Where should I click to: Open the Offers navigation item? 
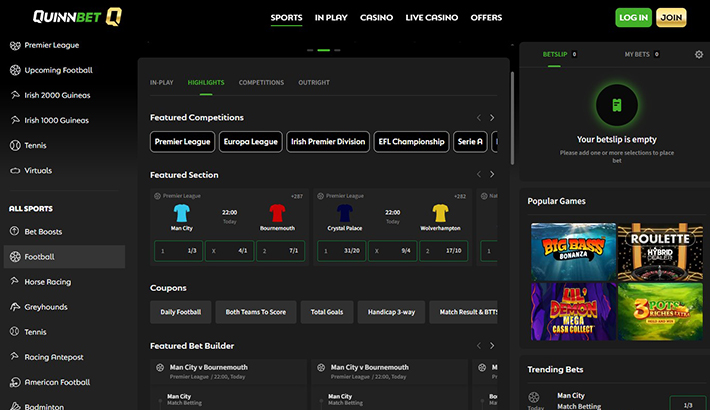point(486,18)
